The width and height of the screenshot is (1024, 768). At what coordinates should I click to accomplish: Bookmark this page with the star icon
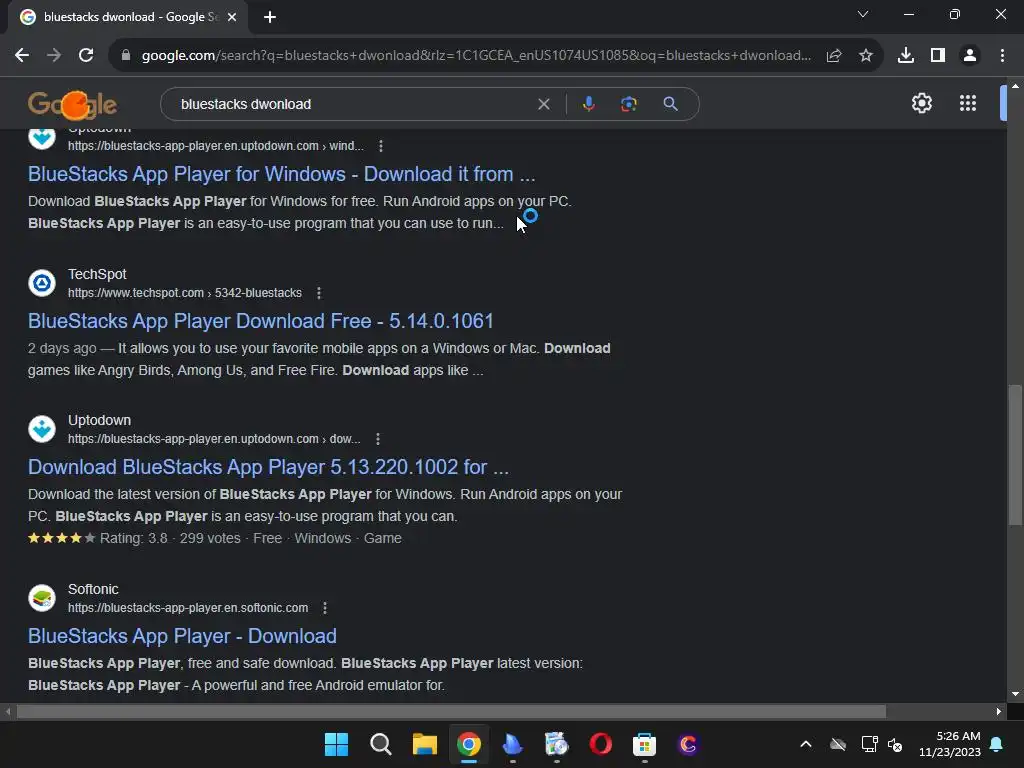866,56
